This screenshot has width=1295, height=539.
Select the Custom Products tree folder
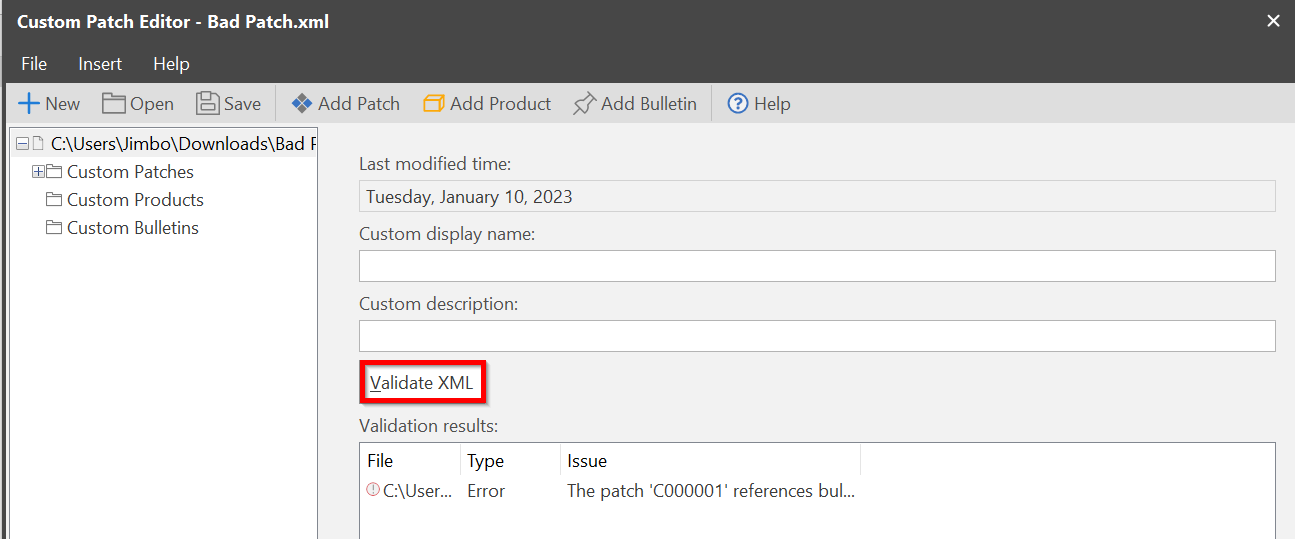point(135,200)
